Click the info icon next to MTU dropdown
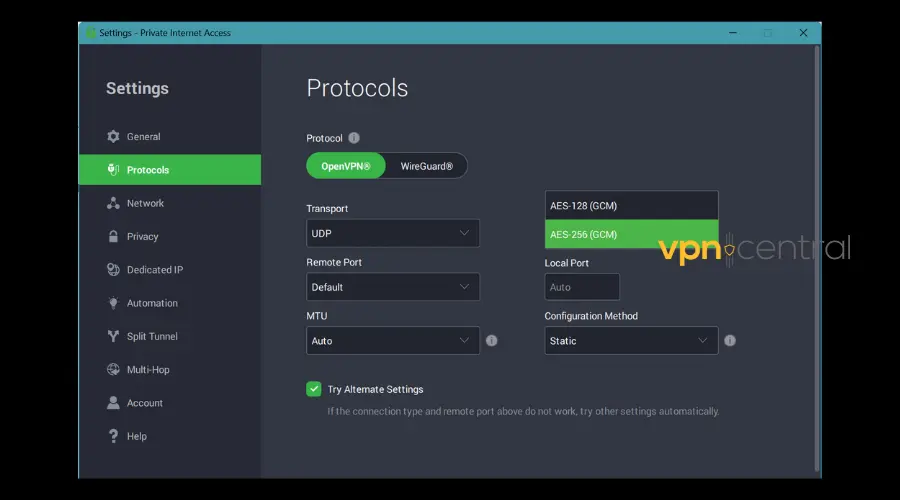 (x=491, y=340)
